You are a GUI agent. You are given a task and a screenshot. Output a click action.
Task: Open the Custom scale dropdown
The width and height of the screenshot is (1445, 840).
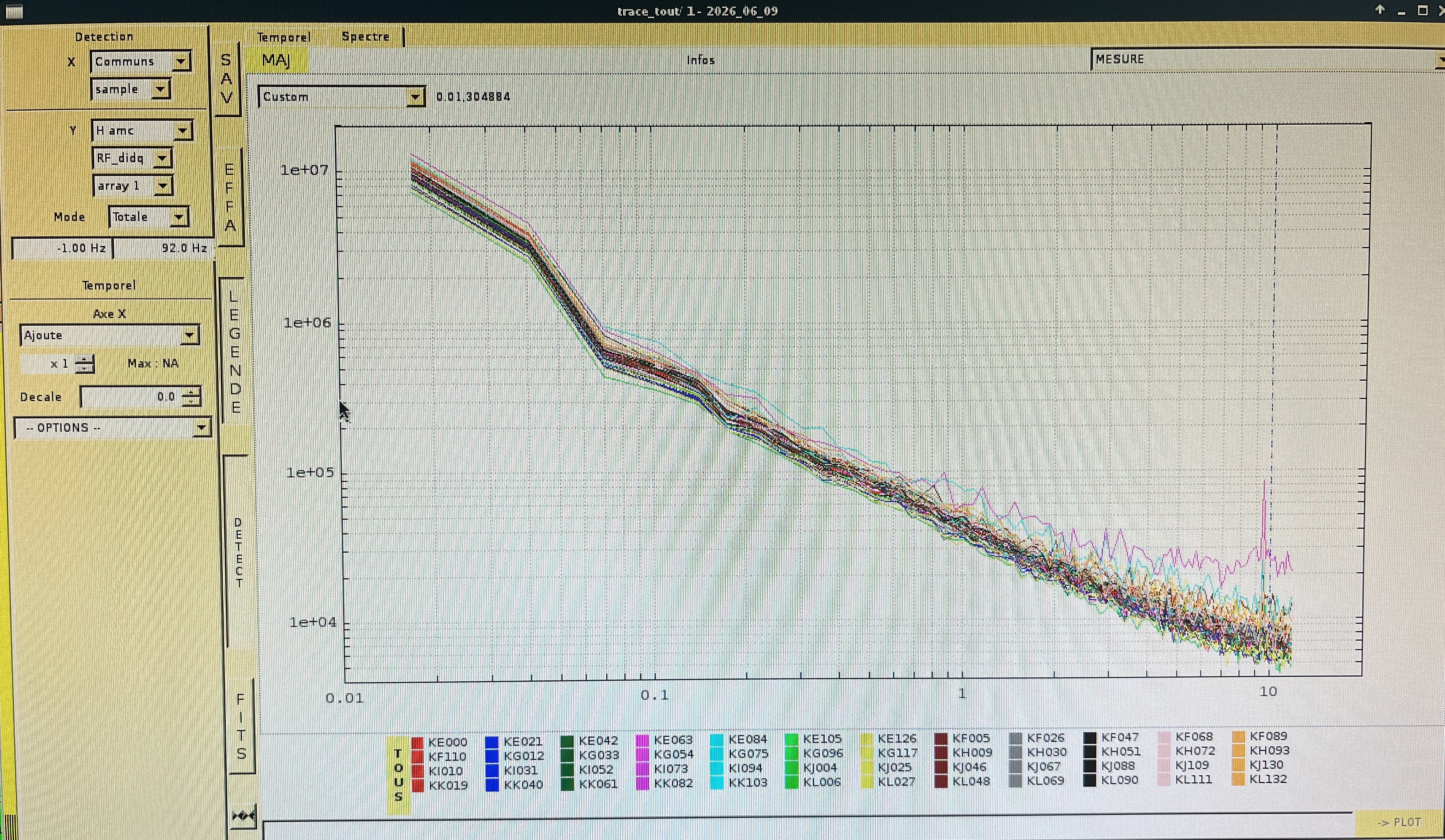point(342,96)
